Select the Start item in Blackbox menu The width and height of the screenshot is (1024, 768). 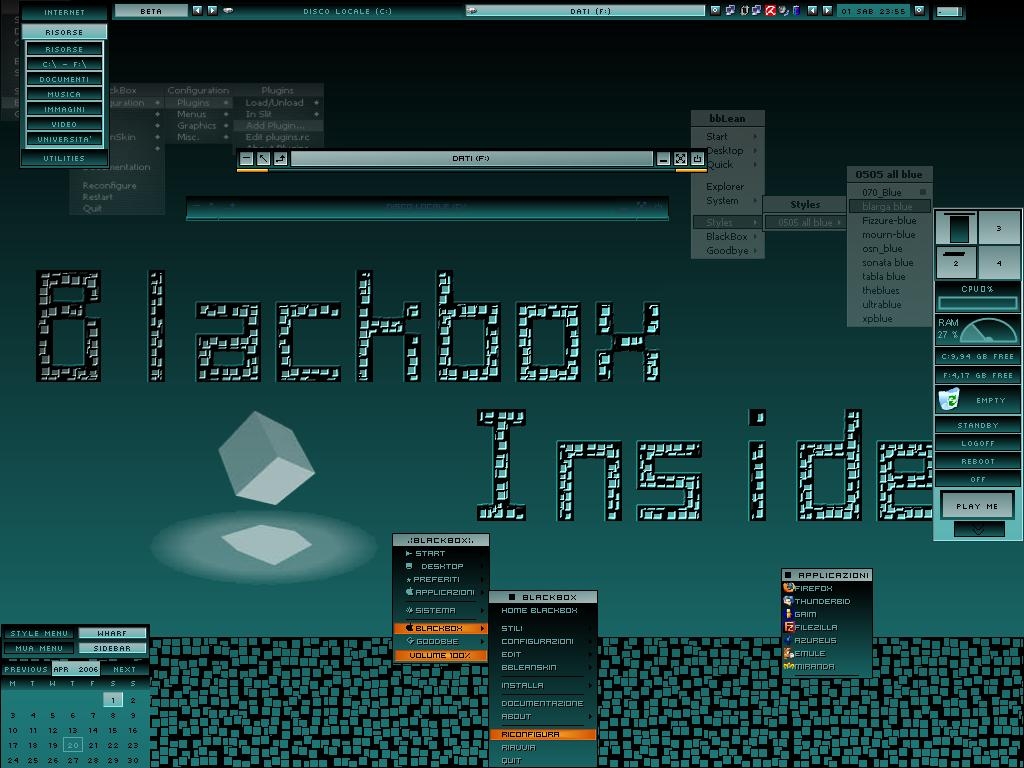tap(441, 553)
